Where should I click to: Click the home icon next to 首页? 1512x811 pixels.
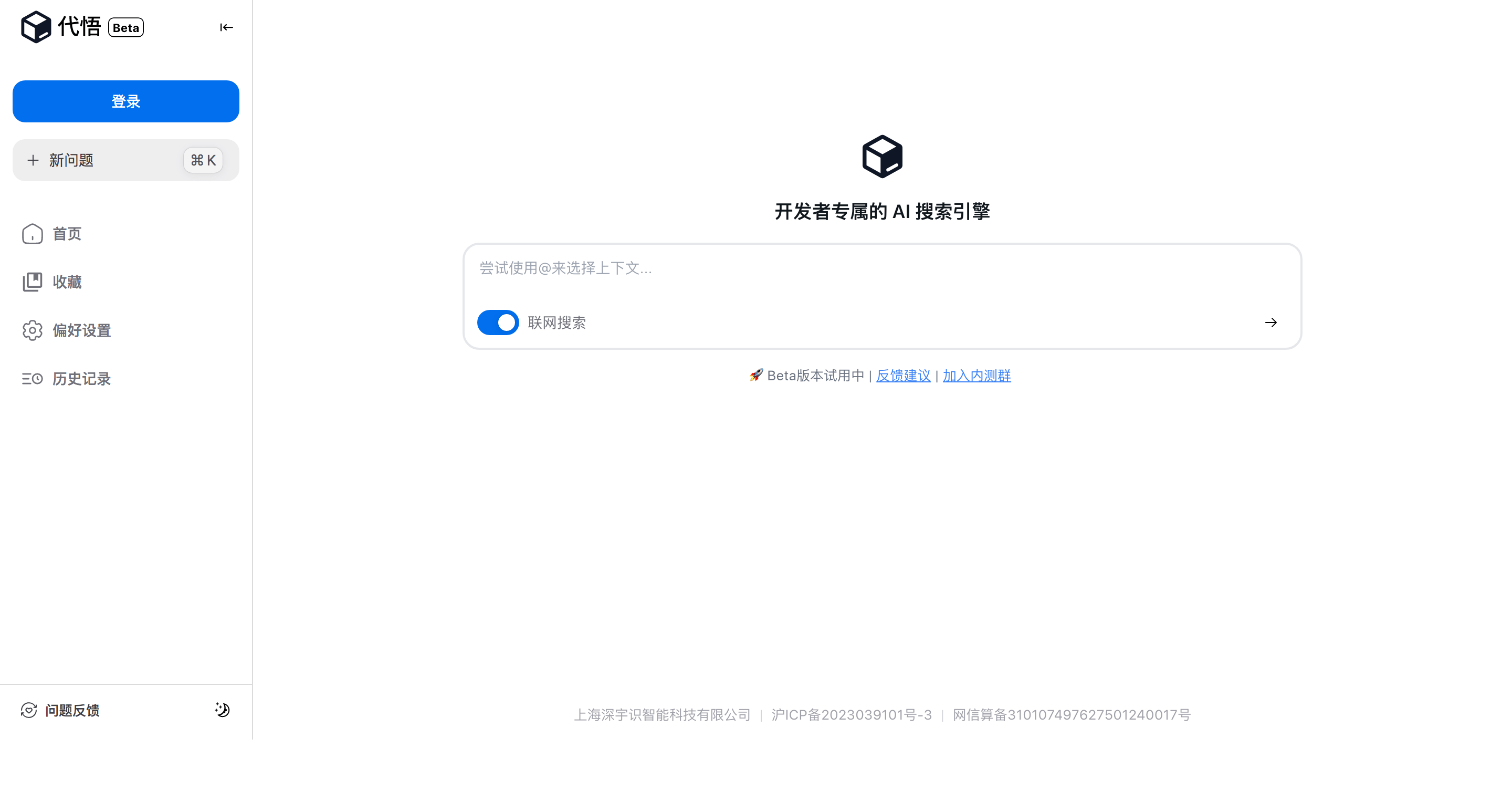pos(32,234)
